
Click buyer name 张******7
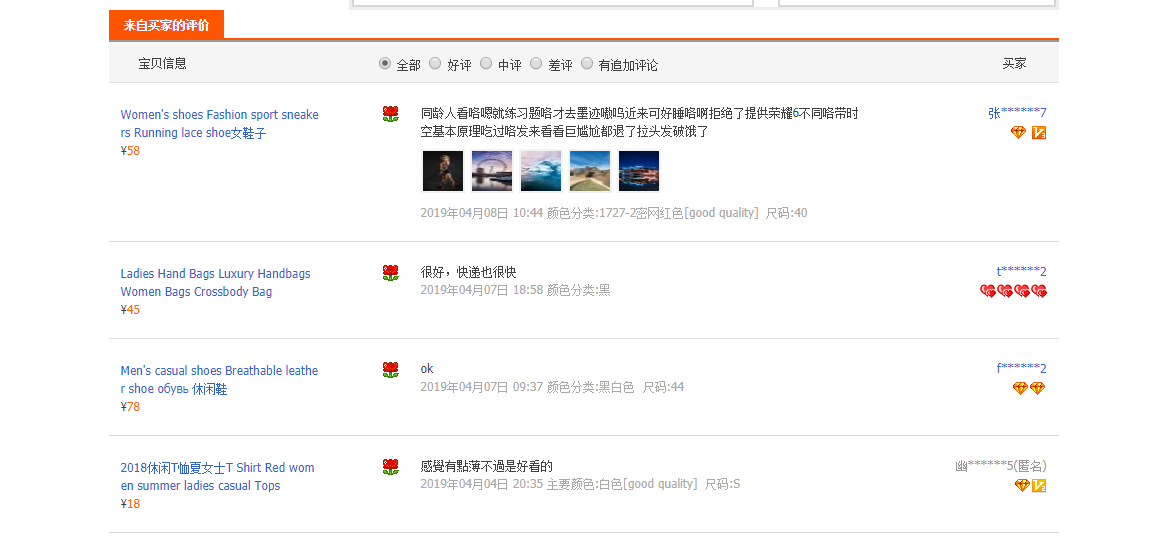(x=1017, y=113)
